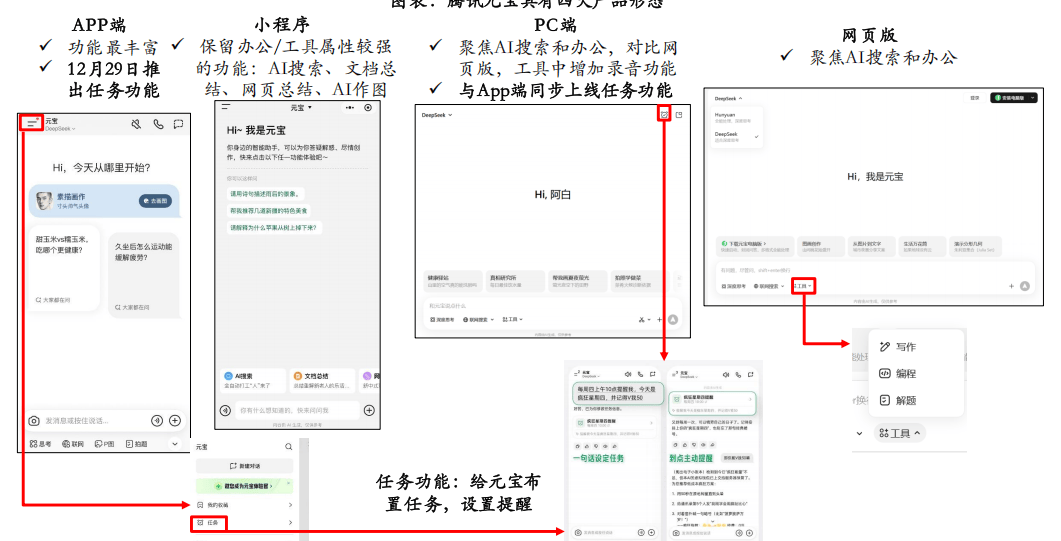Toggle 深度思考 in the PC client input bar

click(x=443, y=320)
